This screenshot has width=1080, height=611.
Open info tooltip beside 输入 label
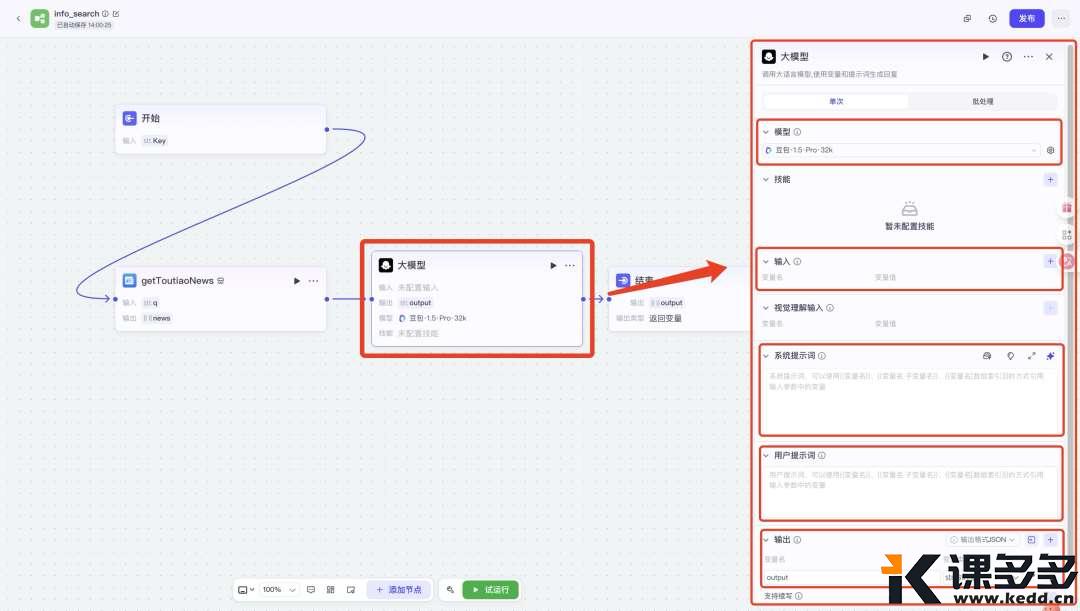[x=797, y=261]
